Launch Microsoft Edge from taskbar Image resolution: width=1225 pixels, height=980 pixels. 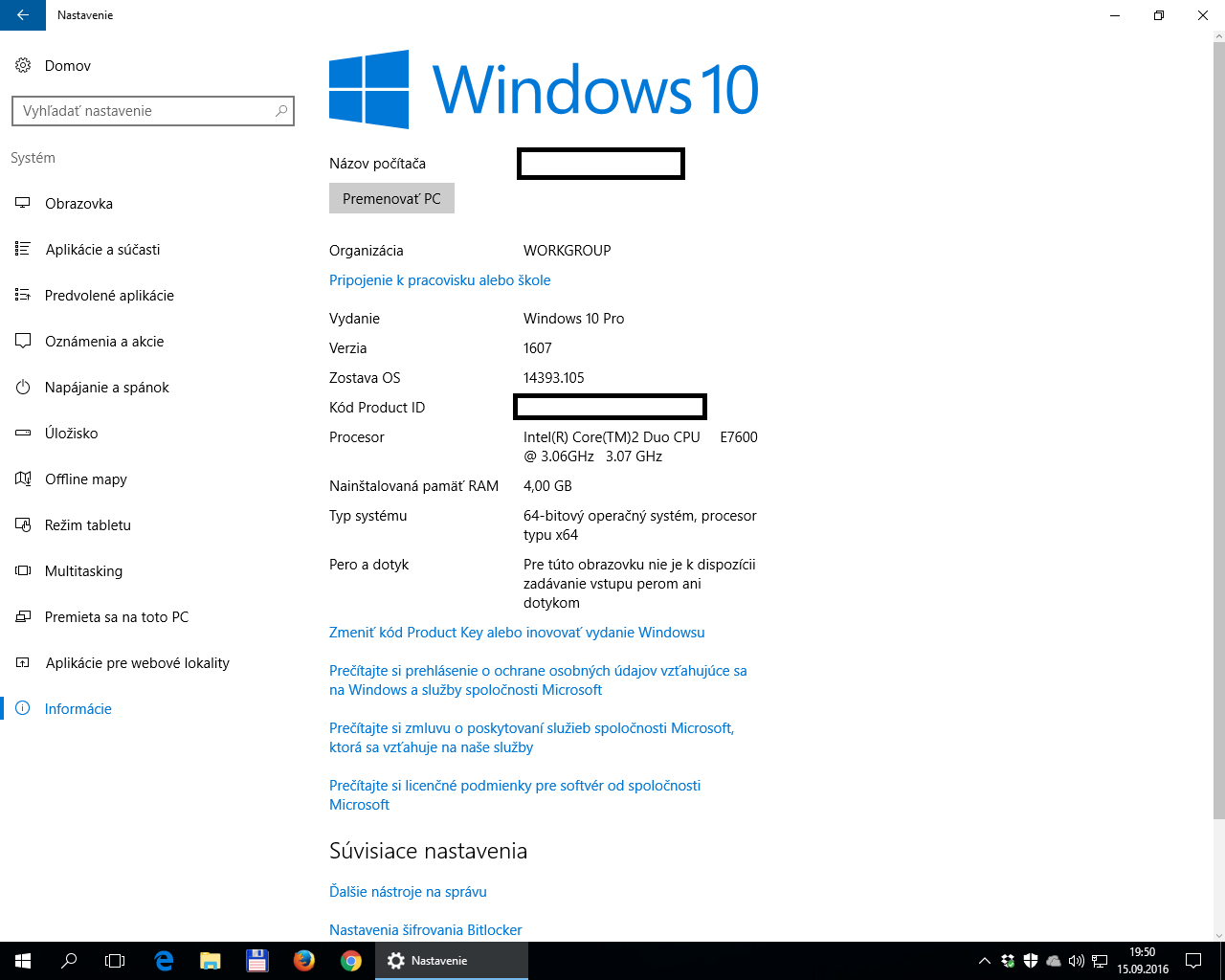coord(165,961)
